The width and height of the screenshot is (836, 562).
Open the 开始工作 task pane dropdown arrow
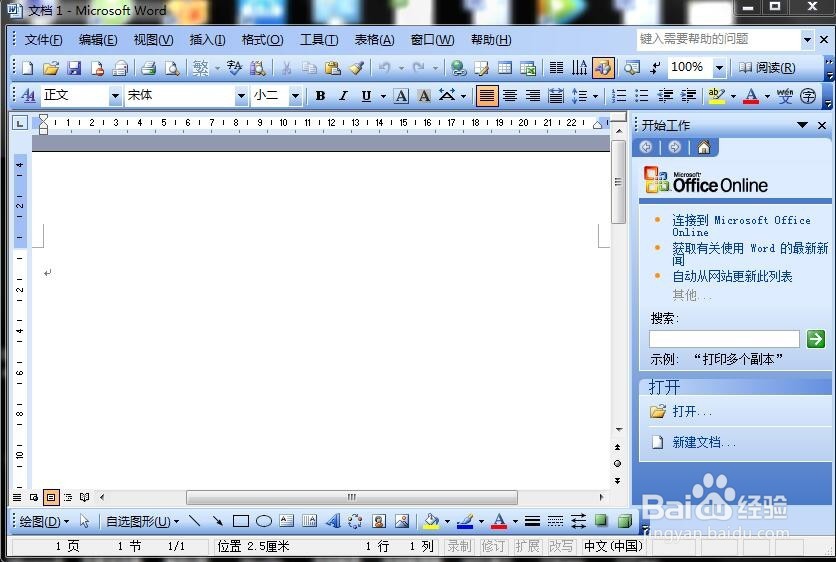coord(802,125)
